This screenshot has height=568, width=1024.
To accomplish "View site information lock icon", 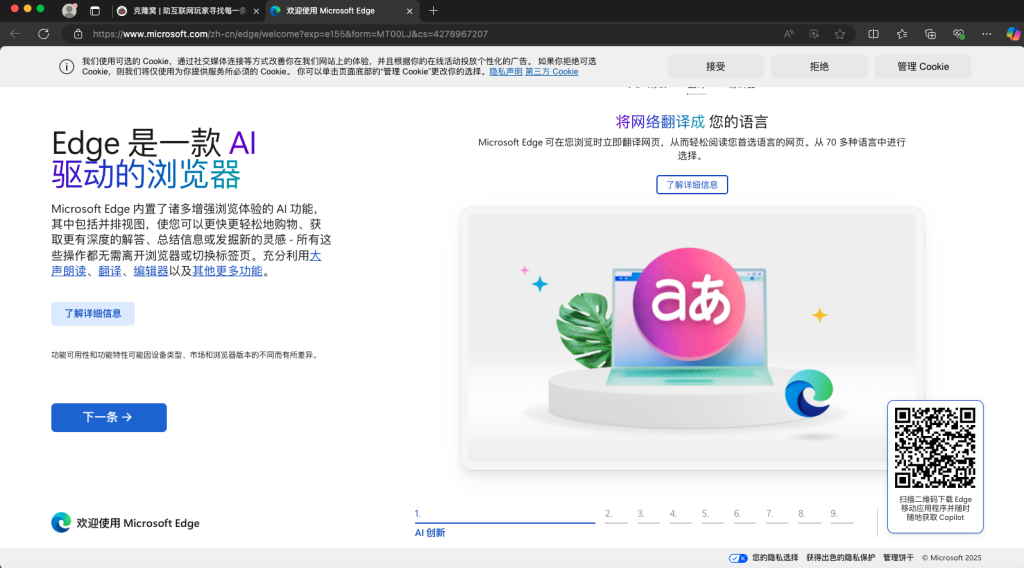I will [x=78, y=34].
